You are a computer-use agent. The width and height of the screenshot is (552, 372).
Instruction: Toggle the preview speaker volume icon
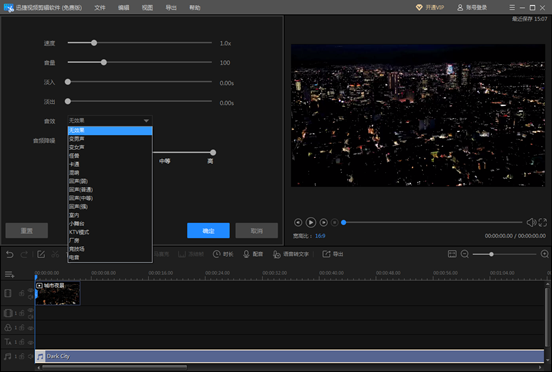pos(531,222)
